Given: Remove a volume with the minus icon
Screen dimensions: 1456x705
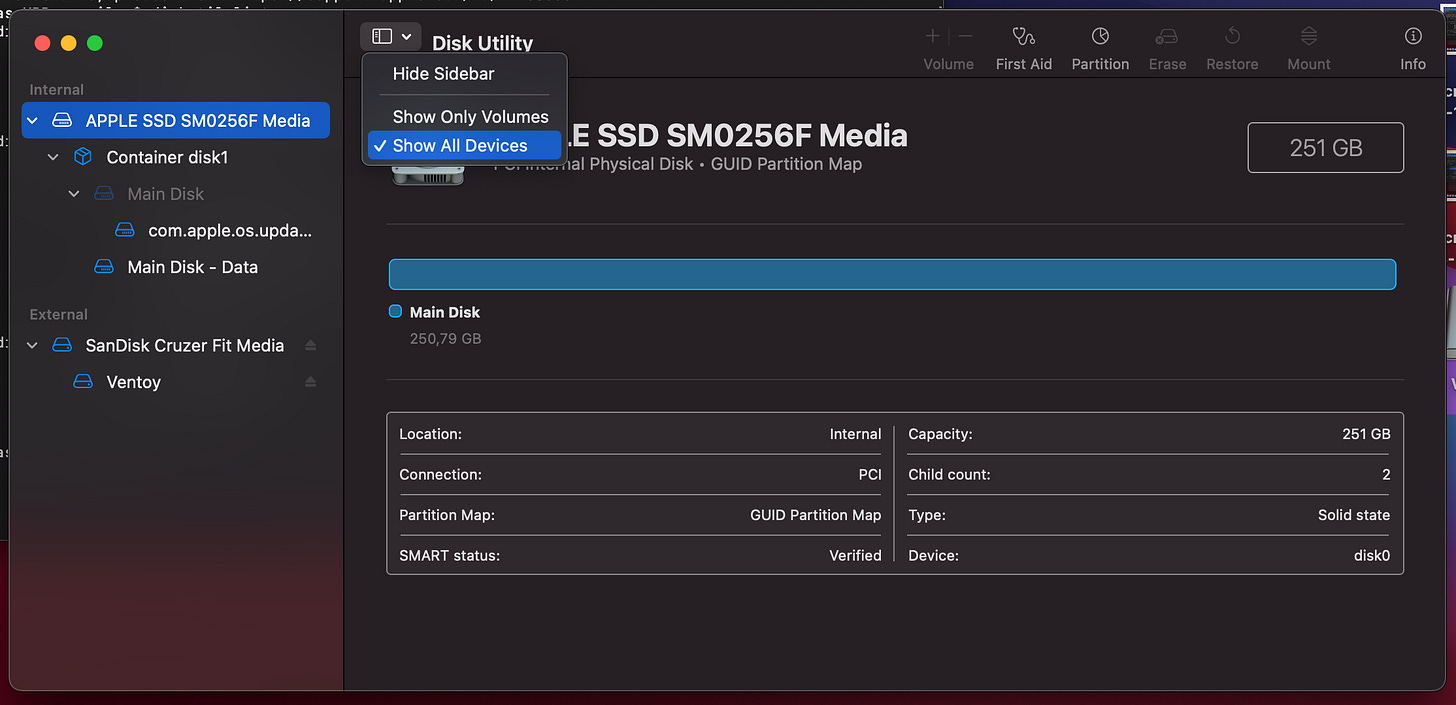Looking at the screenshot, I should (x=965, y=36).
